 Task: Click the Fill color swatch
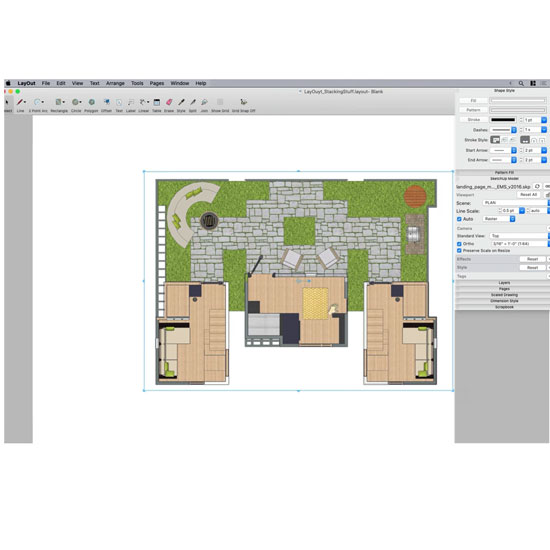pyautogui.click(x=518, y=101)
